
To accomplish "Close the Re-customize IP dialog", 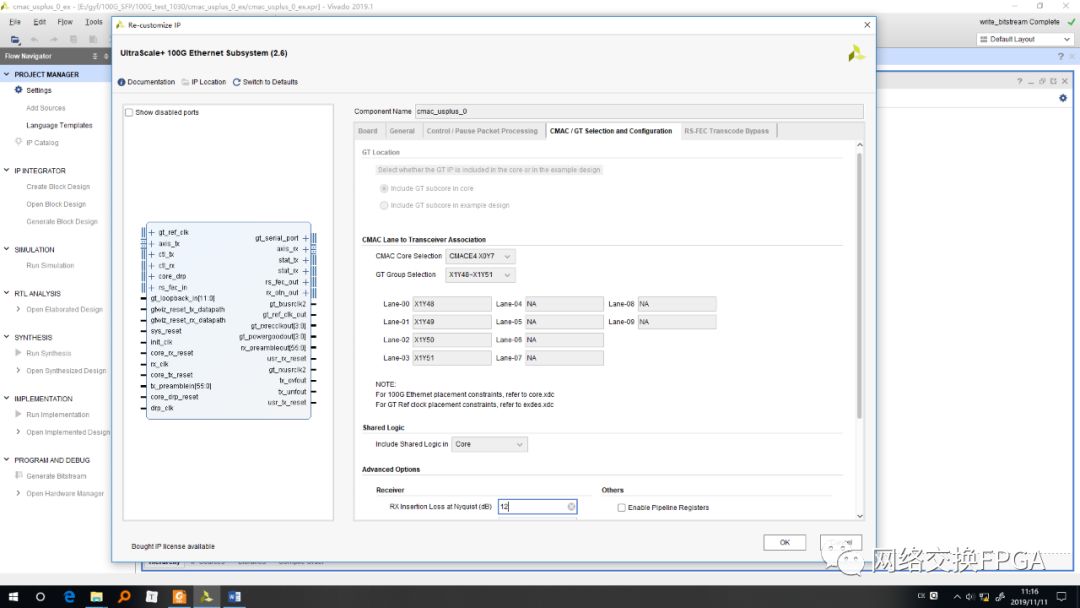I will coord(867,25).
